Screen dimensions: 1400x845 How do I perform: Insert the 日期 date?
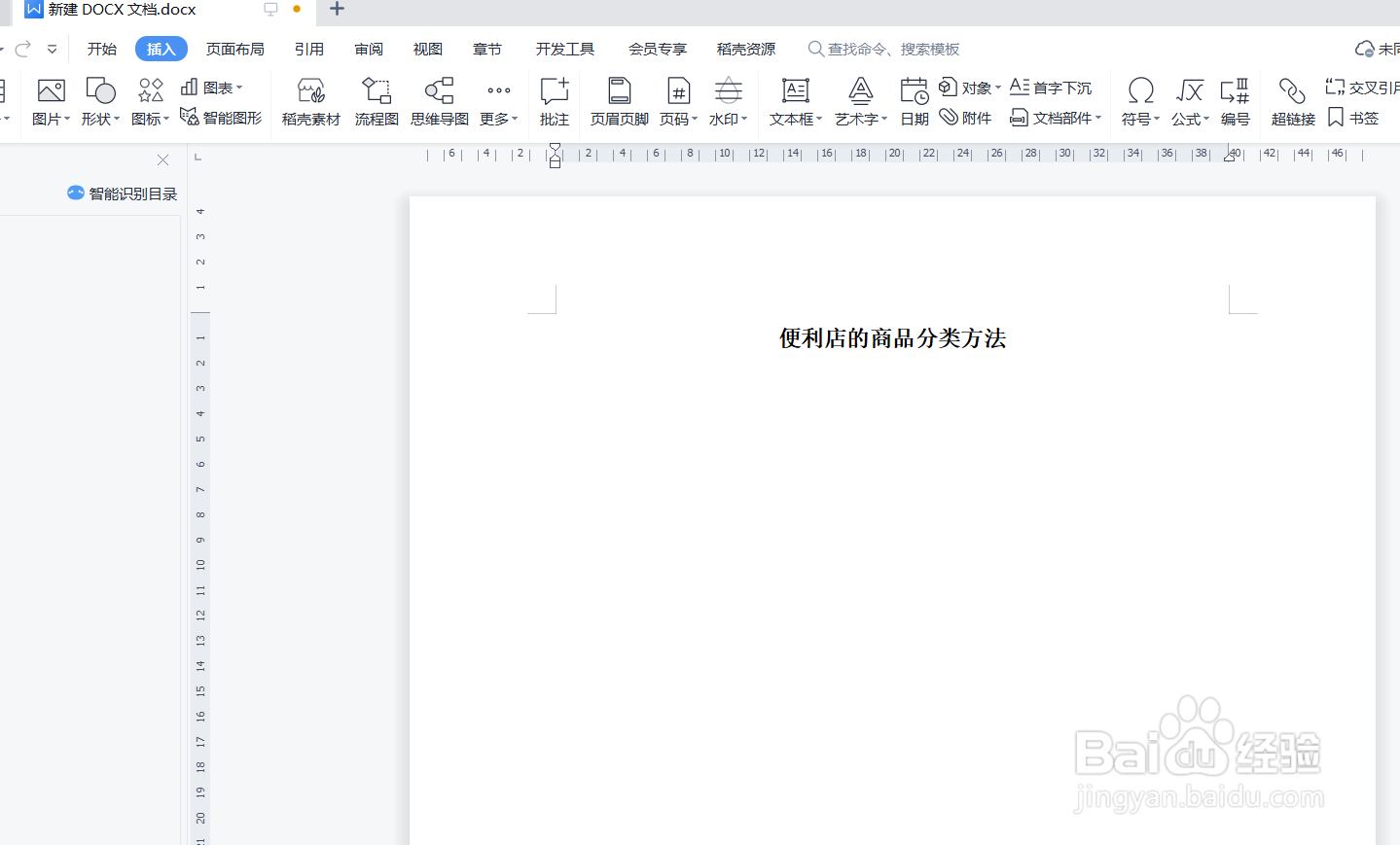[x=915, y=102]
